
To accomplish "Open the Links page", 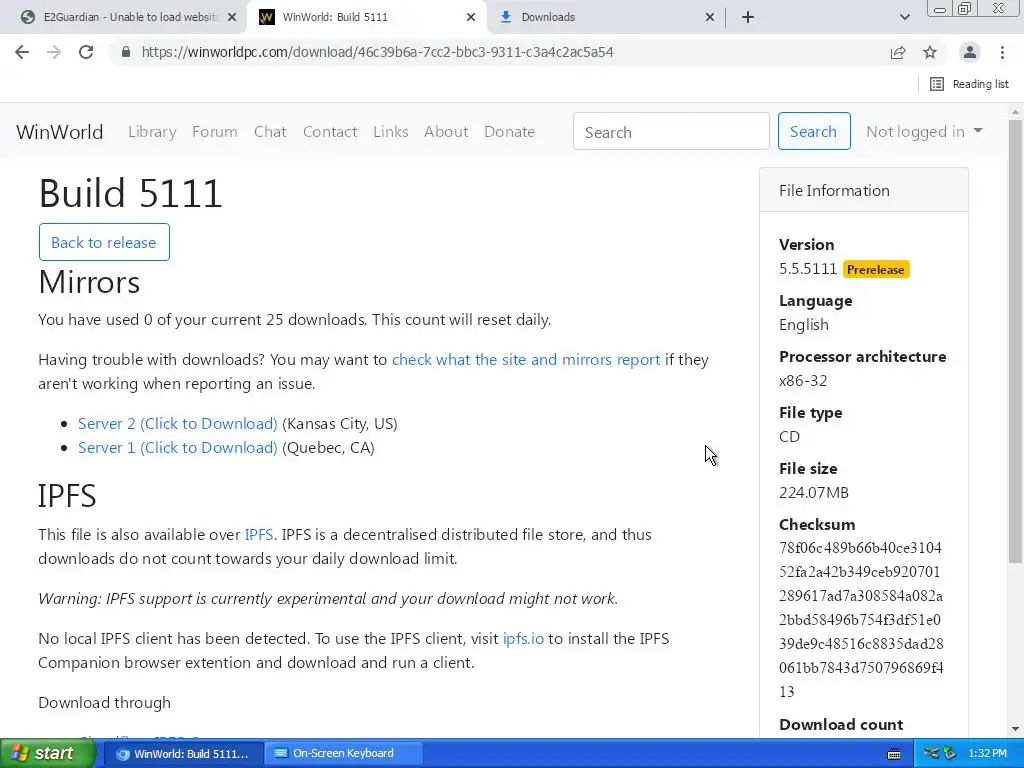I will (x=391, y=132).
